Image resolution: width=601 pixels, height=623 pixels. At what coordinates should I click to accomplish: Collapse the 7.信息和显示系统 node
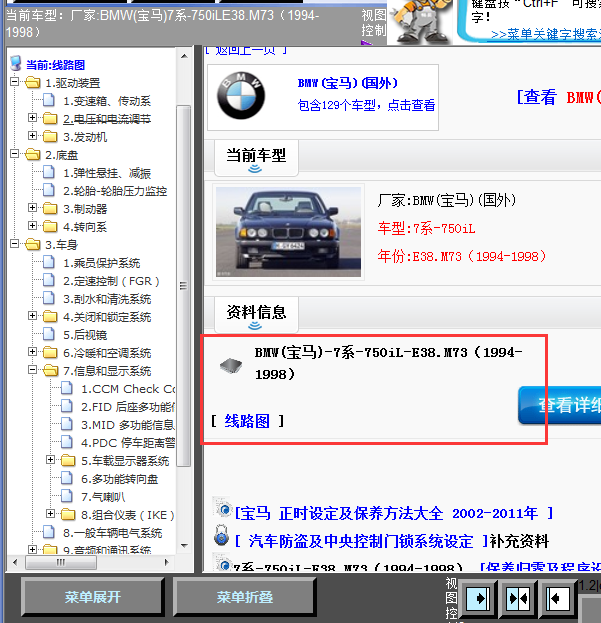pos(33,370)
